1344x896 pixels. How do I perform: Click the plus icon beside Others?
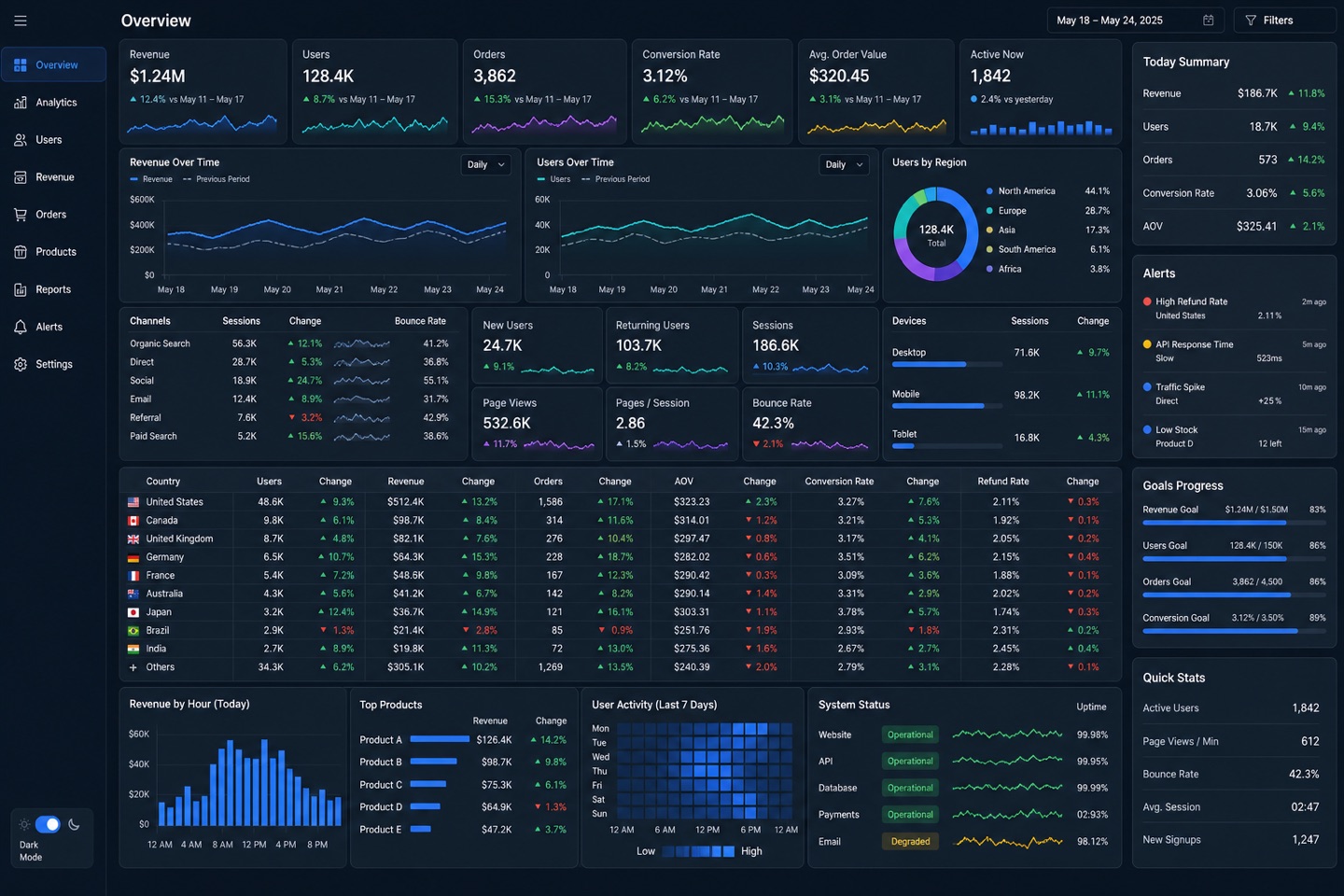pos(133,667)
